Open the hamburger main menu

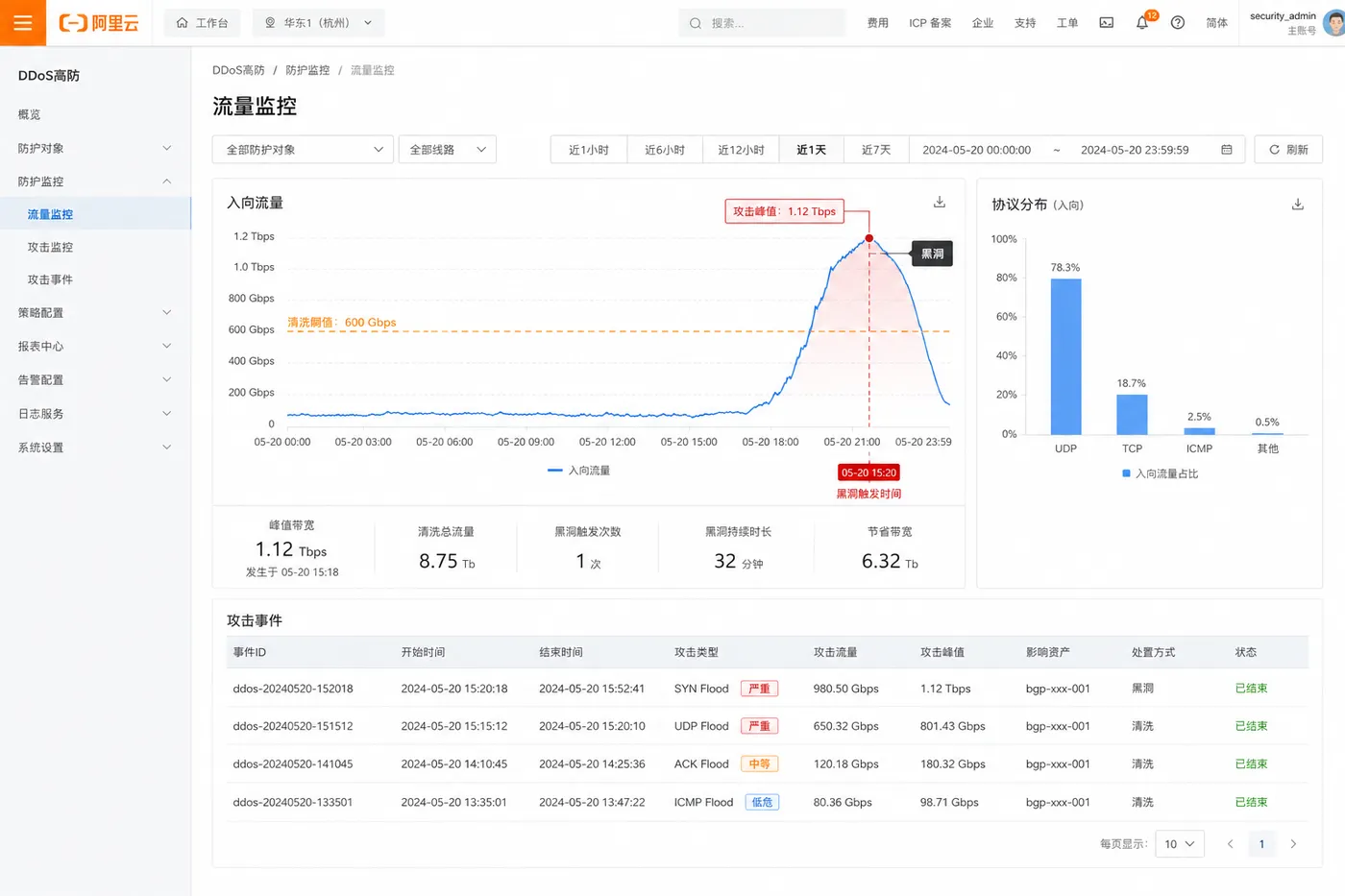click(x=23, y=23)
